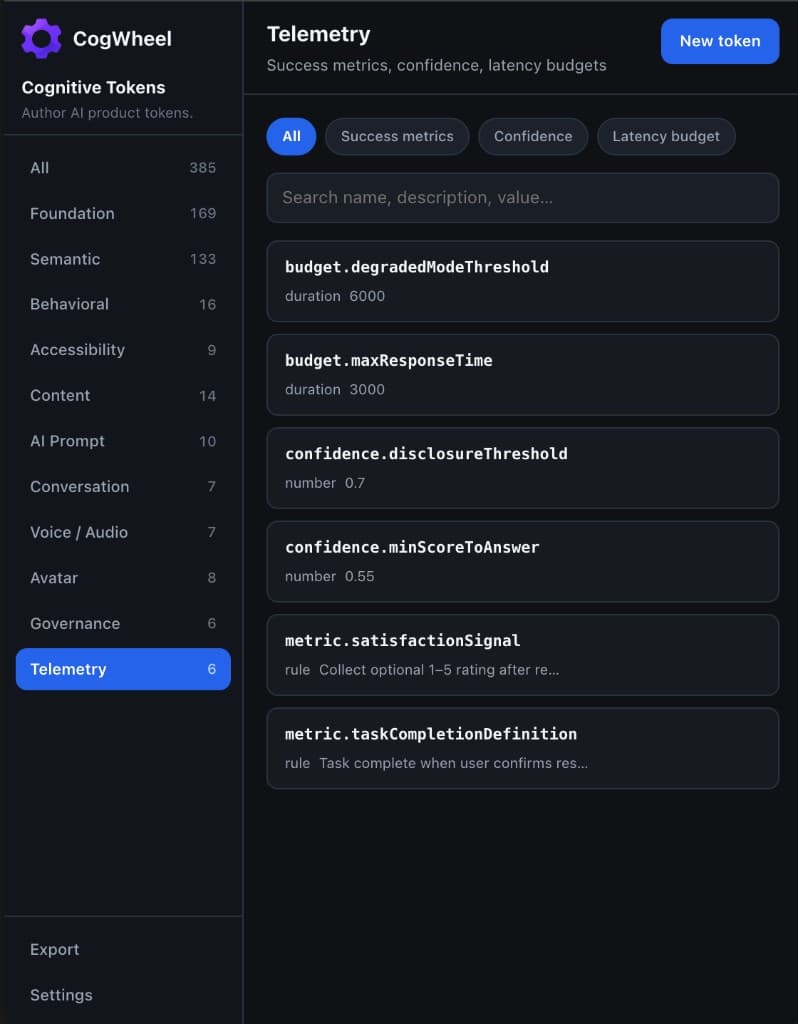Open the Avatar category
This screenshot has width=798, height=1024.
pyautogui.click(x=123, y=578)
